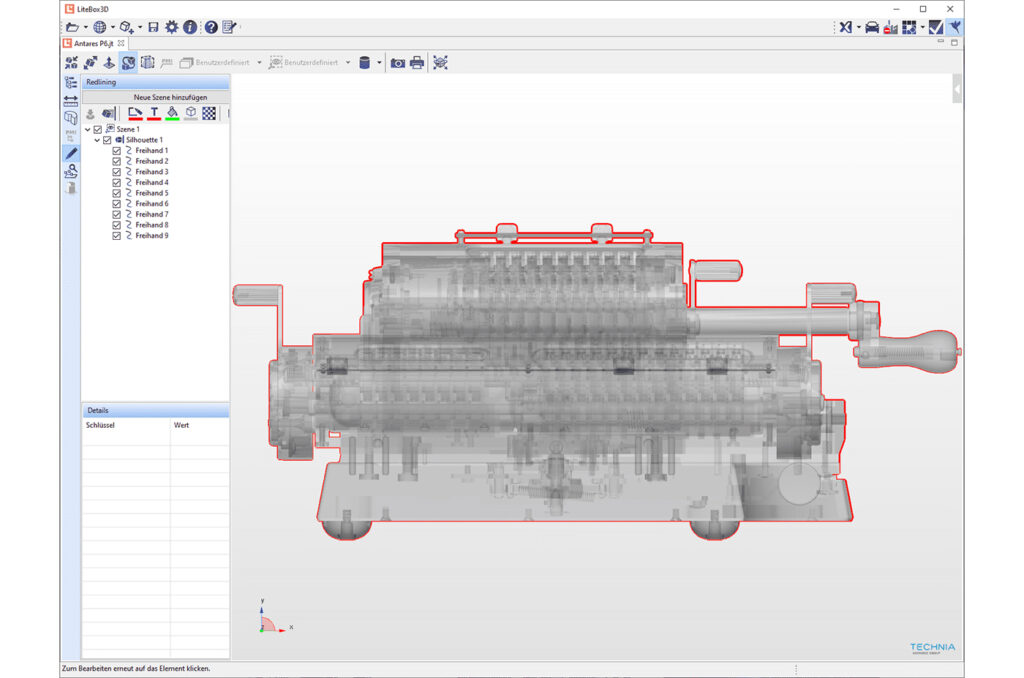Image resolution: width=1024 pixels, height=678 pixels.
Task: Close the Antares P6.jt tab
Action: click(x=121, y=43)
